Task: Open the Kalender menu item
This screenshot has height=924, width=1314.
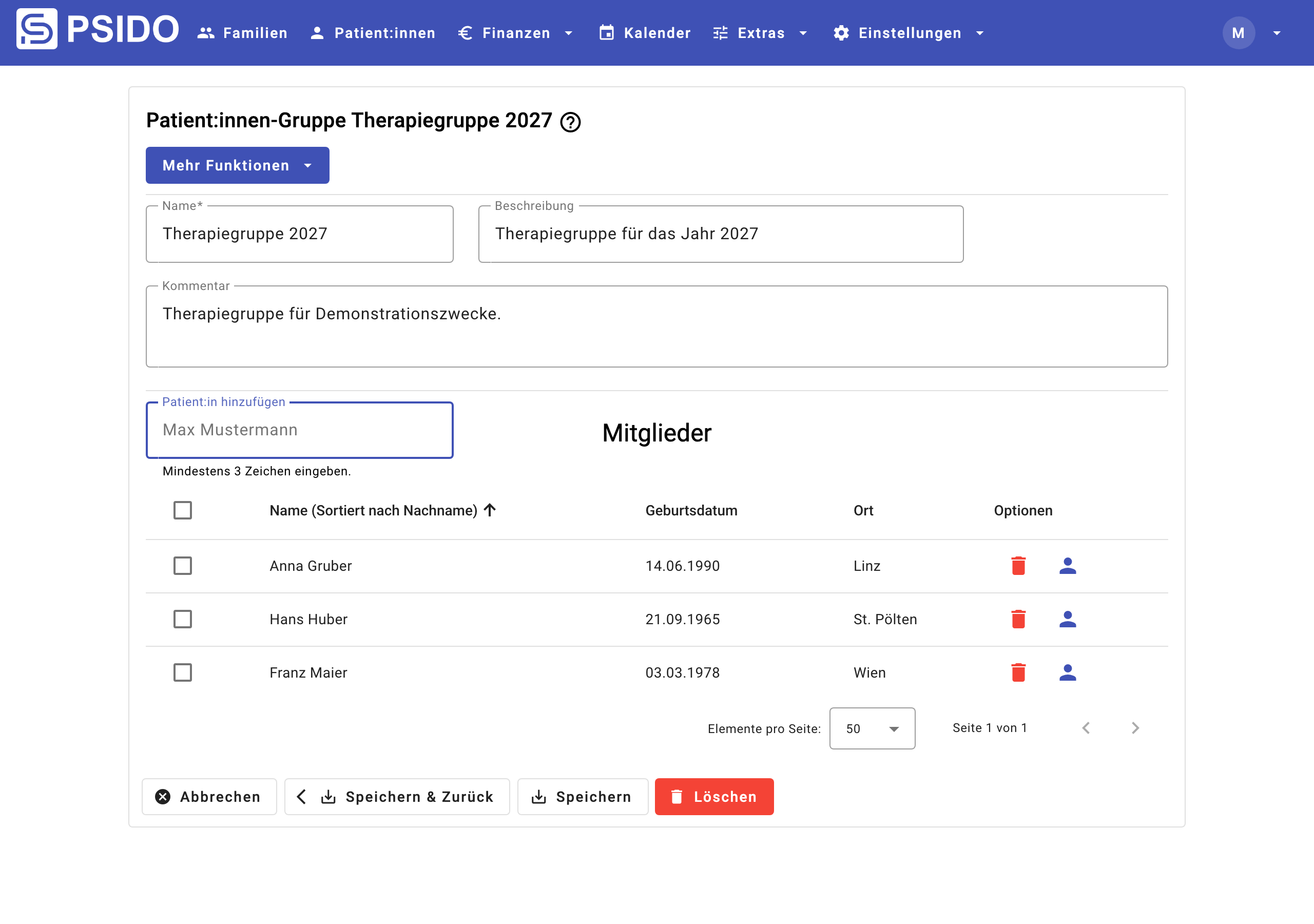Action: (x=644, y=33)
